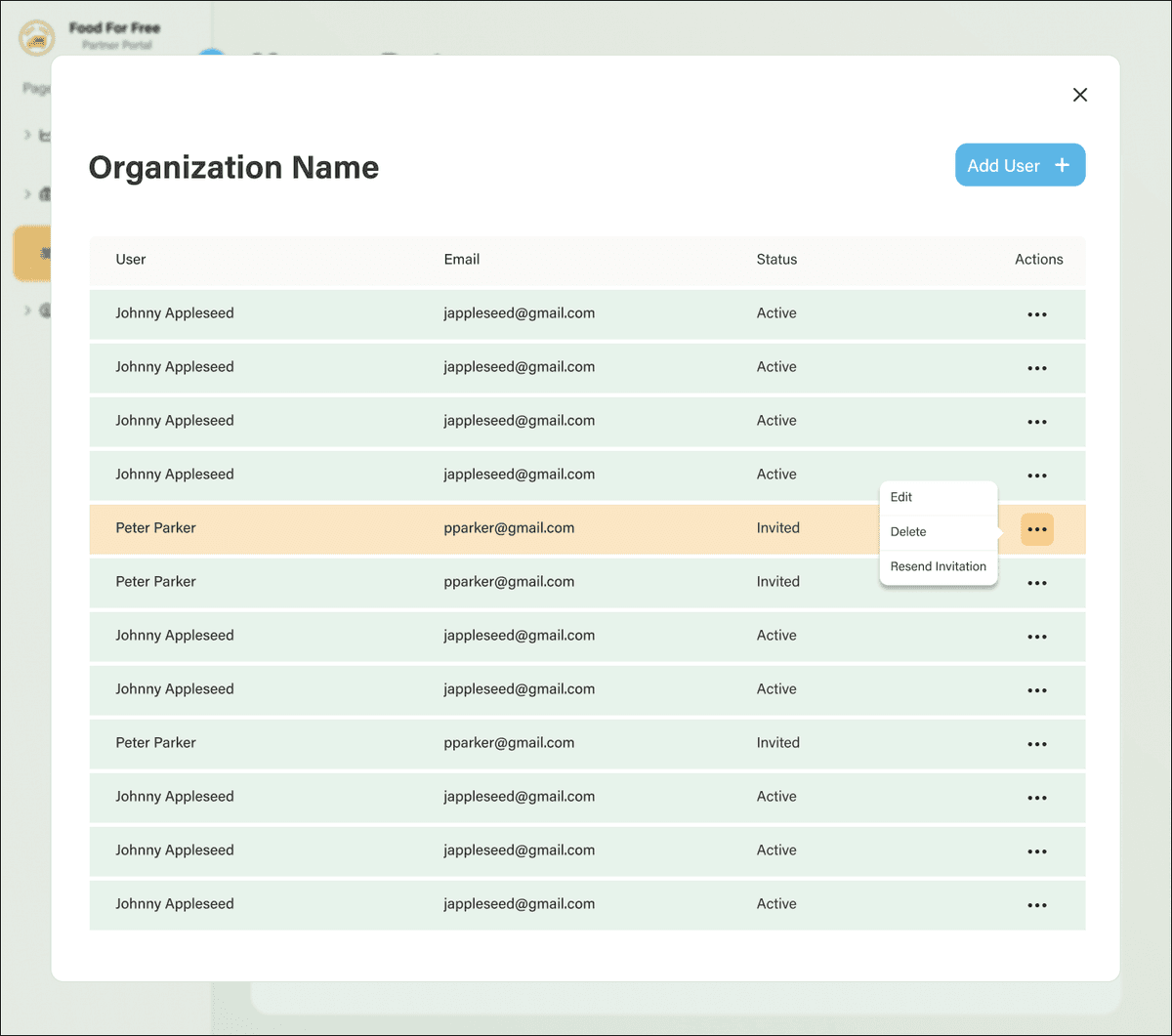Expand the bottom sidebar chevron item
This screenshot has height=1036, width=1172.
pyautogui.click(x=28, y=311)
